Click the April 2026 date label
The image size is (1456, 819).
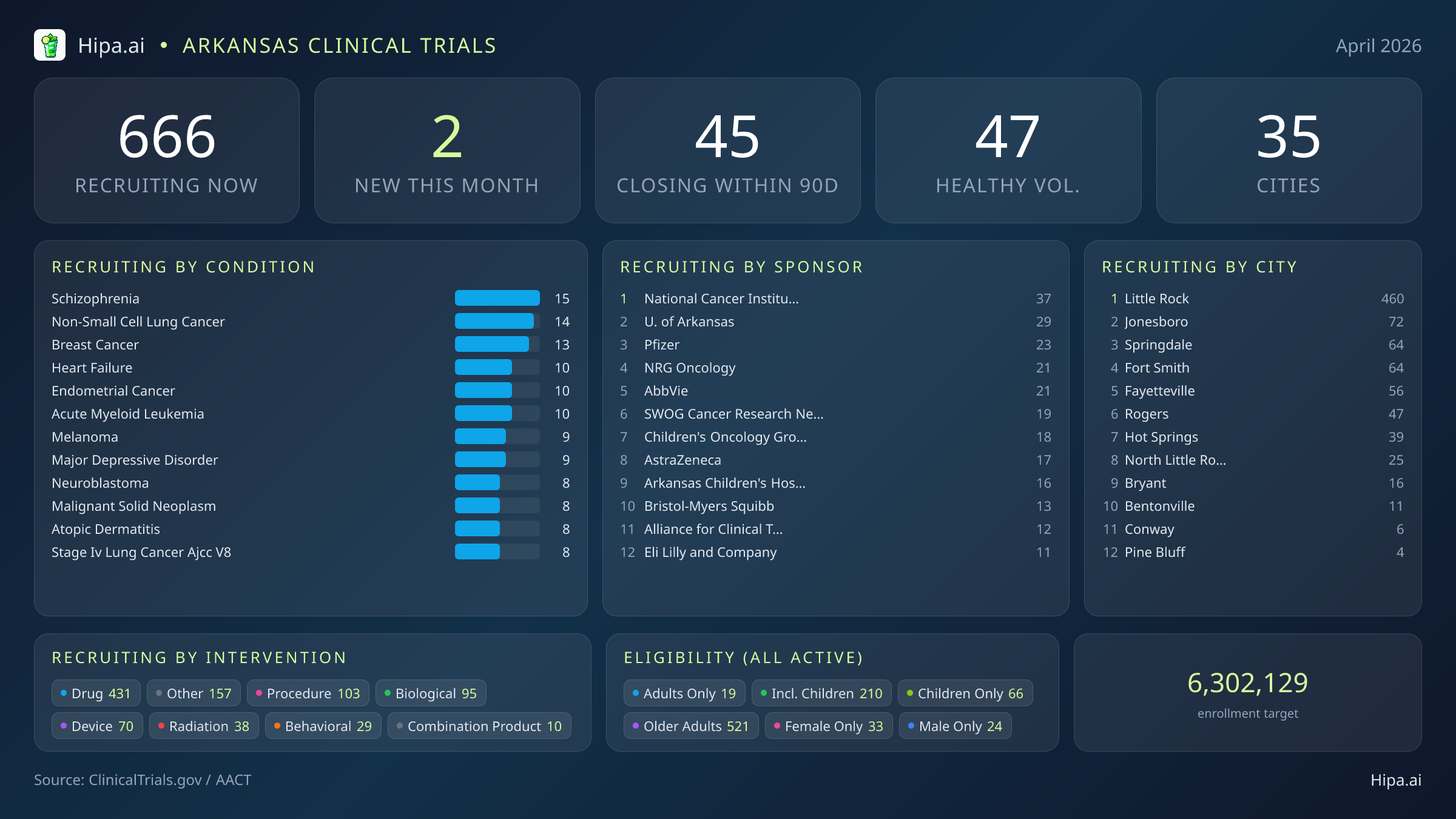pyautogui.click(x=1378, y=46)
